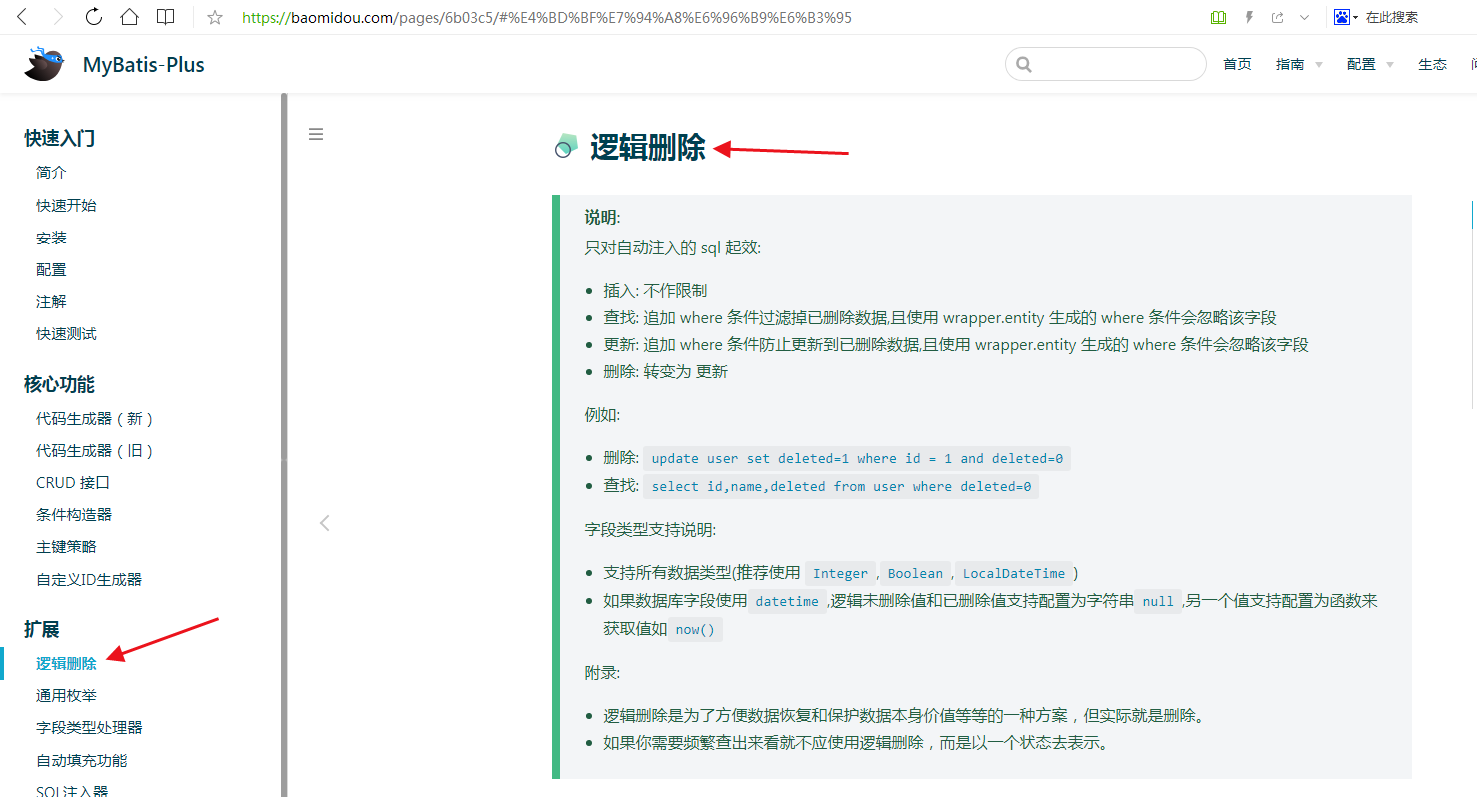Click the 附录: label
Viewport: 1477px width, 797px height.
coord(603,673)
